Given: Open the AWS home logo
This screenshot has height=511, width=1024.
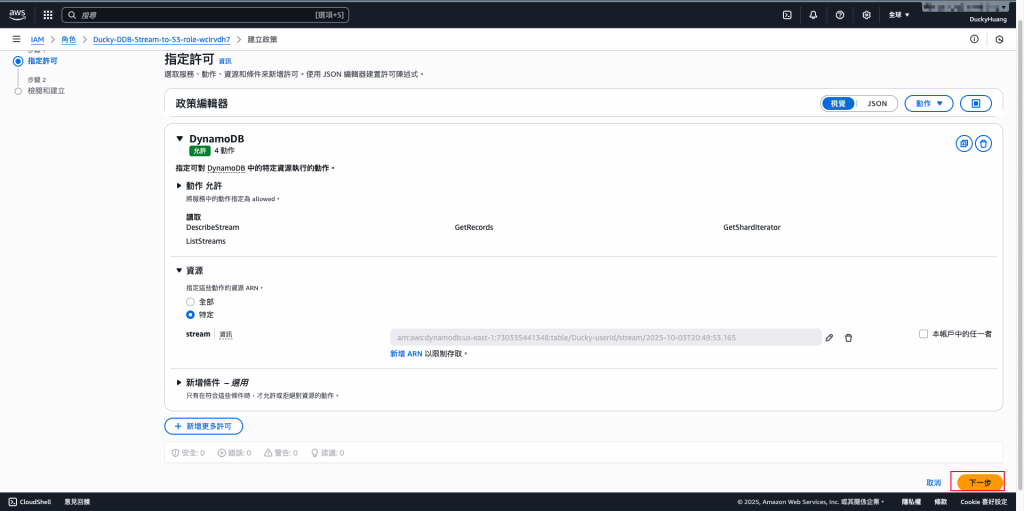Looking at the screenshot, I should click(x=17, y=14).
